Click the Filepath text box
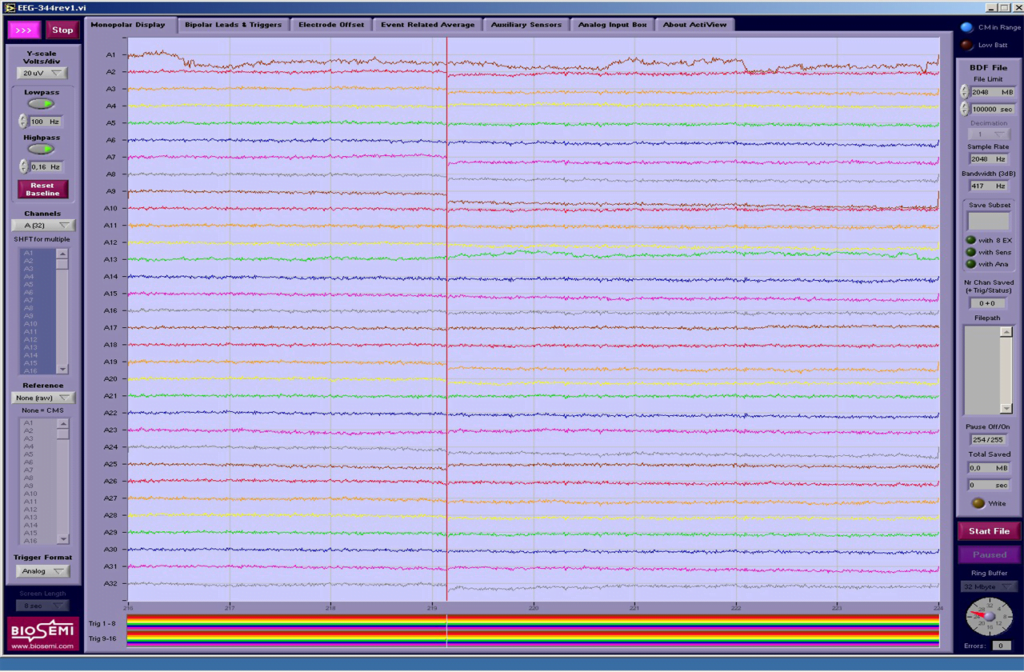This screenshot has height=672, width=1024. 982,370
